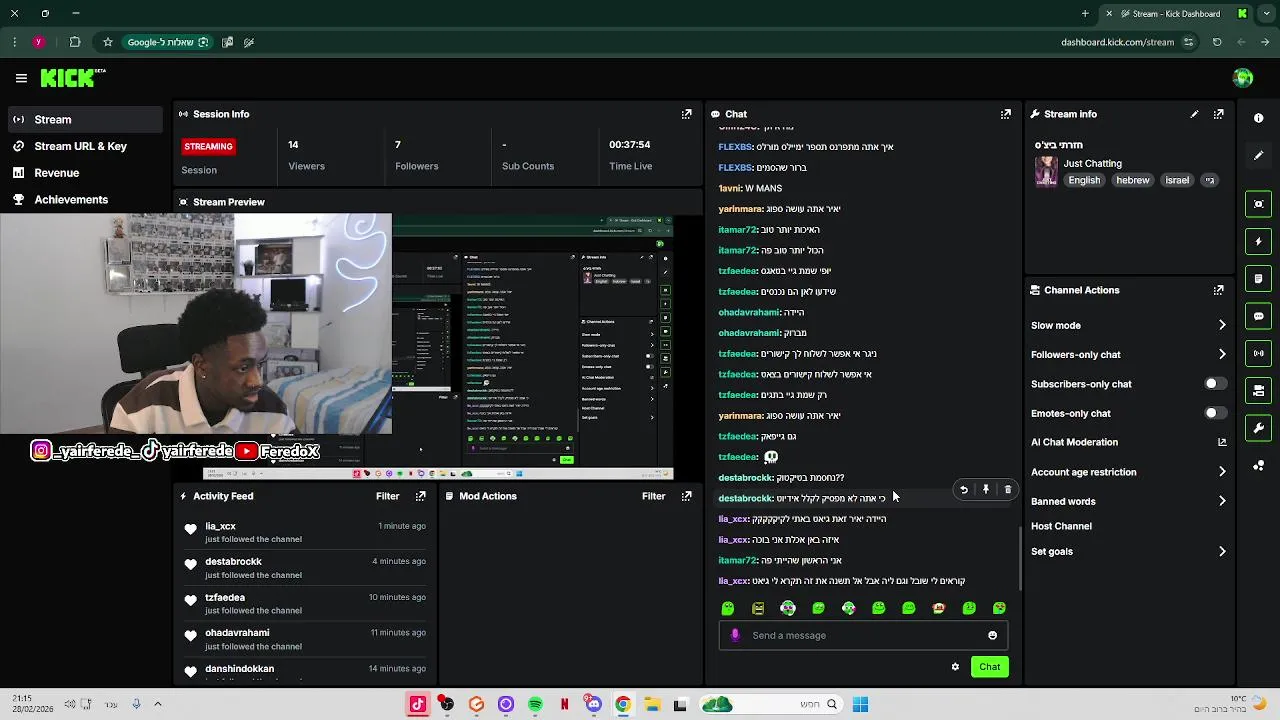Click Host Channel action
The width and height of the screenshot is (1280, 720).
pos(1061,526)
